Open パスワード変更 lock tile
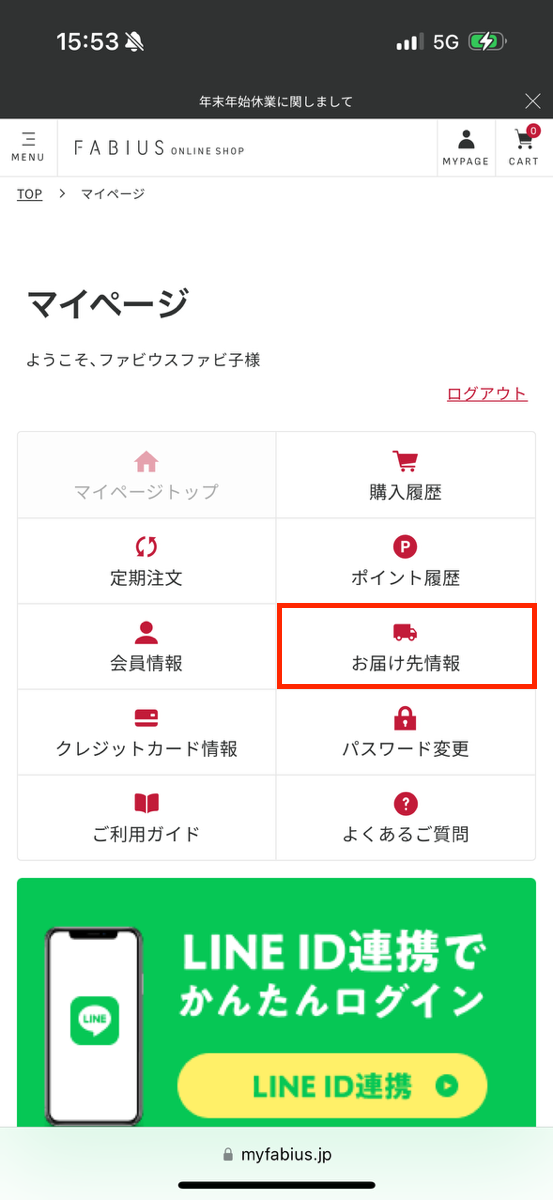The image size is (553, 1200). click(406, 732)
